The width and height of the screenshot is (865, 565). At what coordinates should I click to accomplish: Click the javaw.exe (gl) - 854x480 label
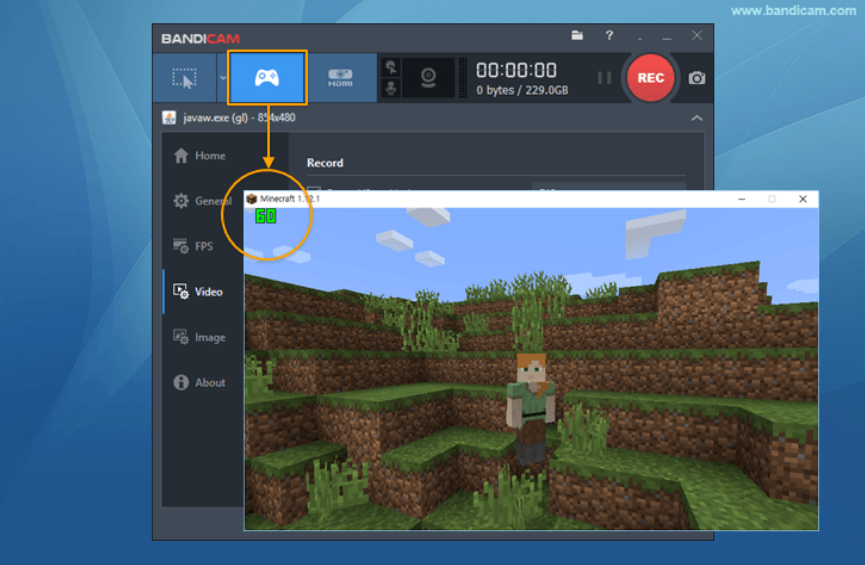[239, 118]
